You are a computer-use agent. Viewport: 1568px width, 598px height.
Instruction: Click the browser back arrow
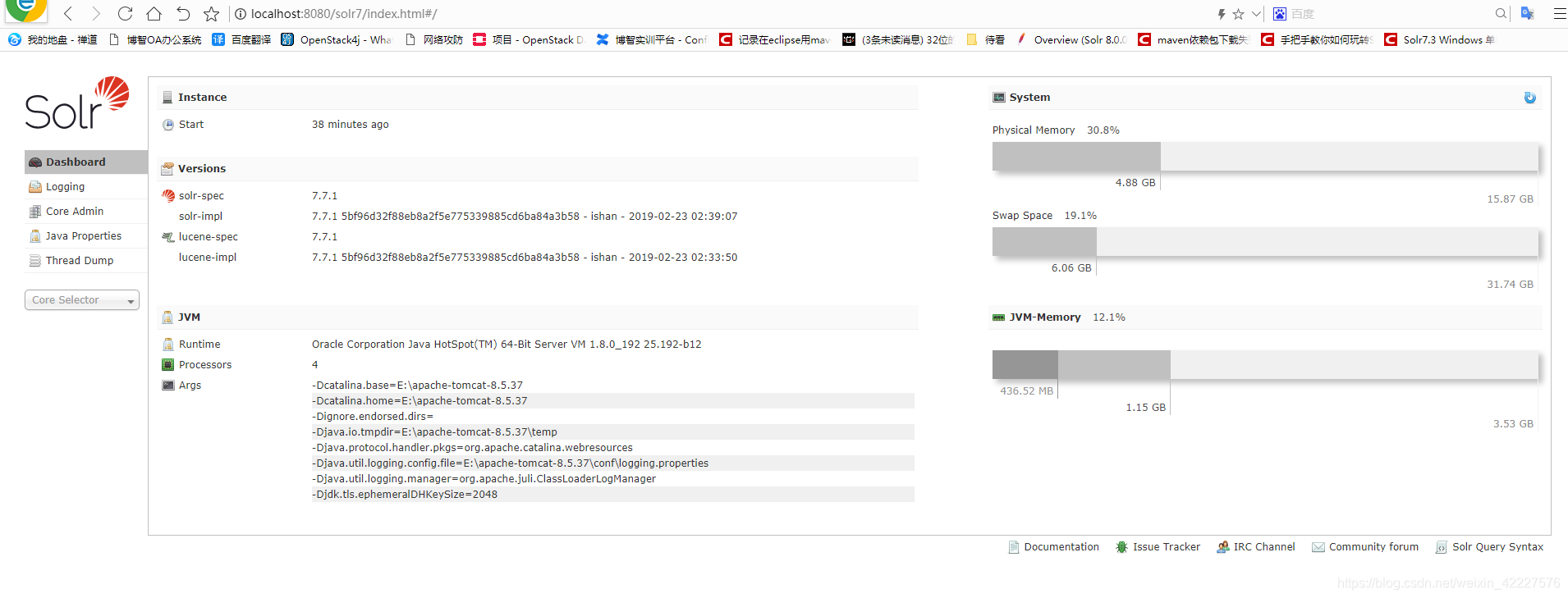pos(68,14)
